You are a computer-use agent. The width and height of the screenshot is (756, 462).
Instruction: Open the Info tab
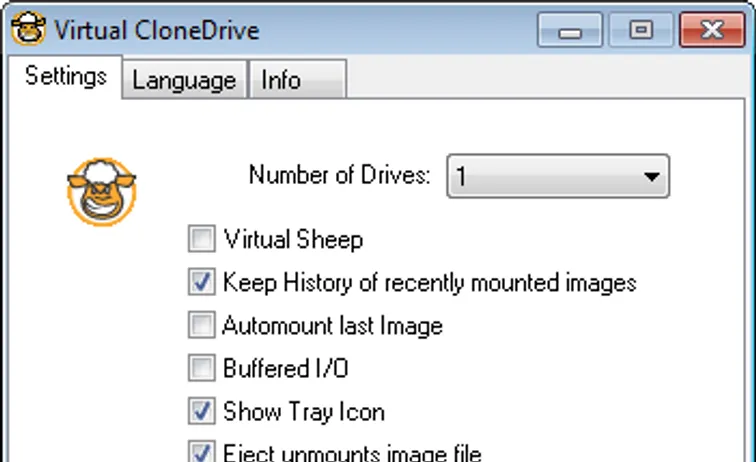(281, 80)
